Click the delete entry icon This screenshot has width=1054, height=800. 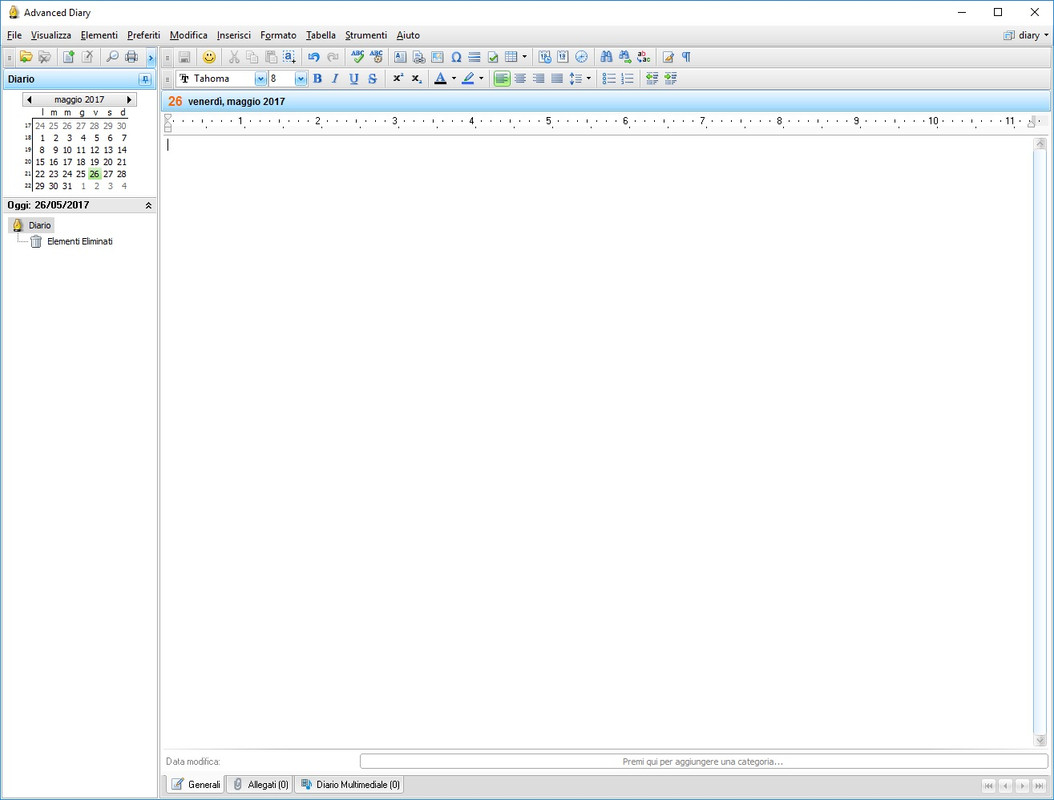pyautogui.click(x=87, y=57)
